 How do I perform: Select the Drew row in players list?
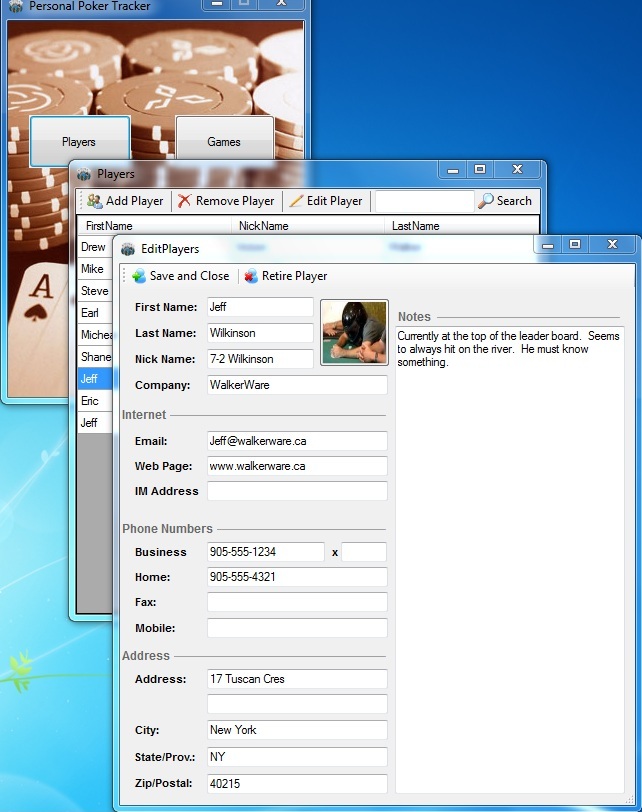93,247
